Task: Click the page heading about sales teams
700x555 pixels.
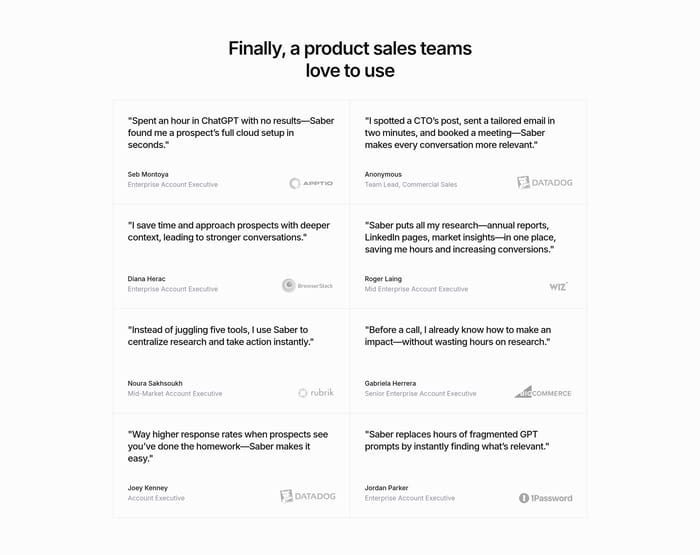Action: 350,59
